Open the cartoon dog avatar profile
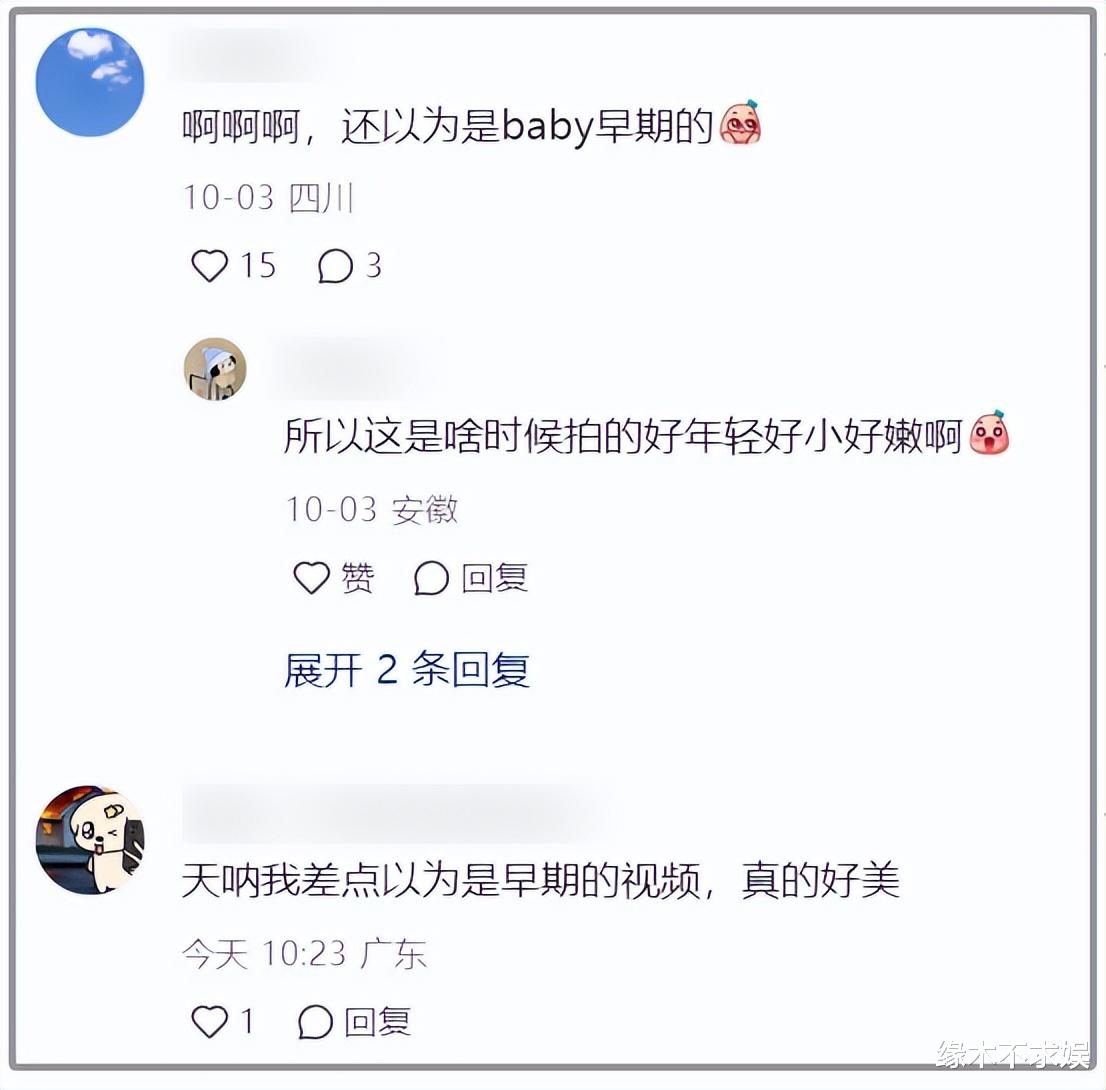The image size is (1106, 1090). coord(90,840)
